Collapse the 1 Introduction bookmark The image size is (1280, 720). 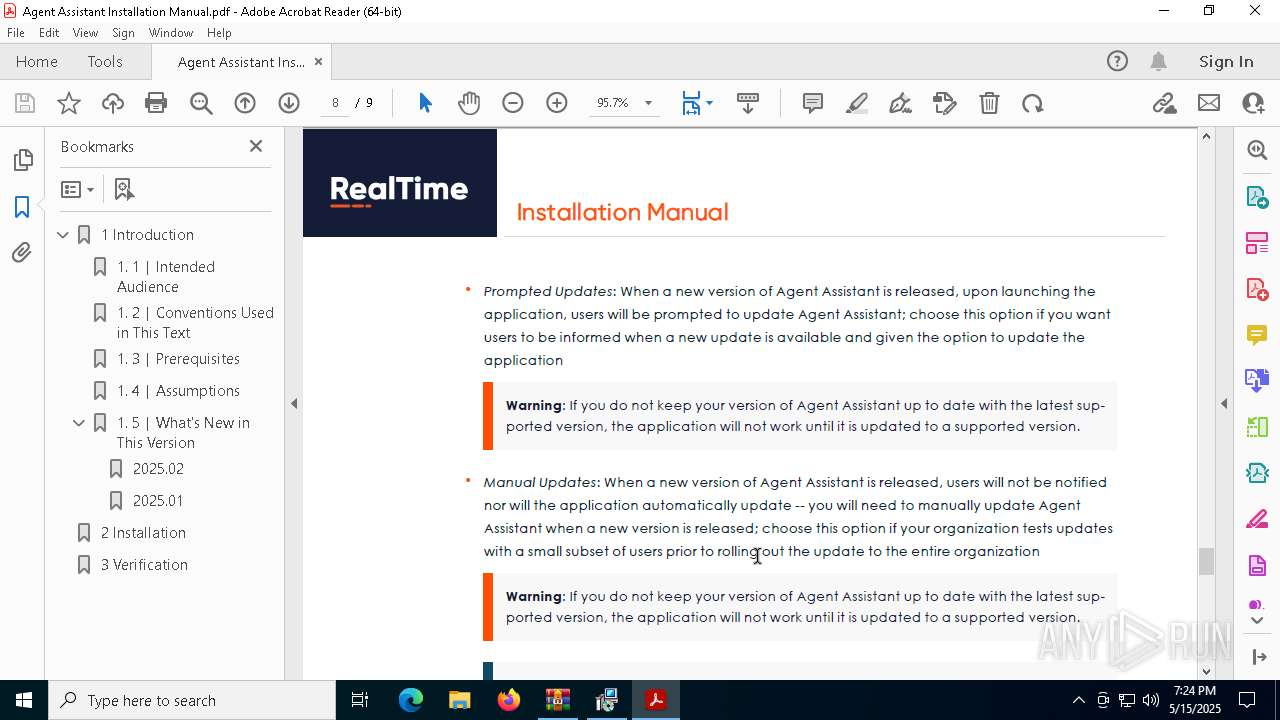(x=63, y=235)
